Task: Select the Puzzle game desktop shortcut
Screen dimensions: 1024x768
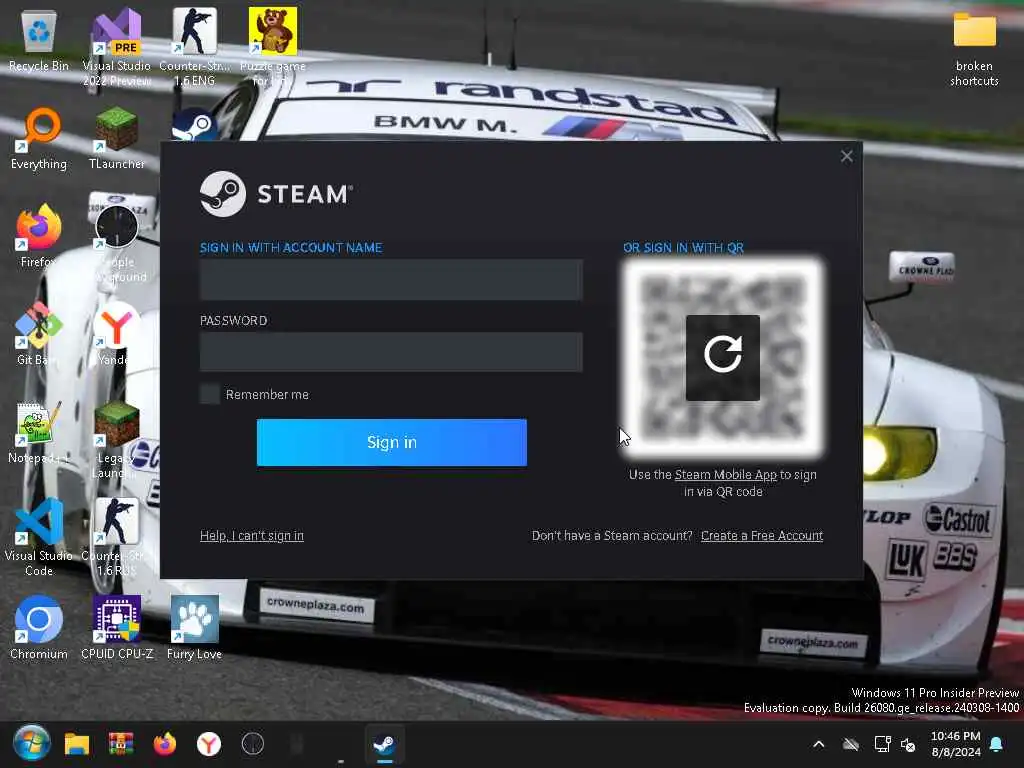Action: (x=272, y=47)
